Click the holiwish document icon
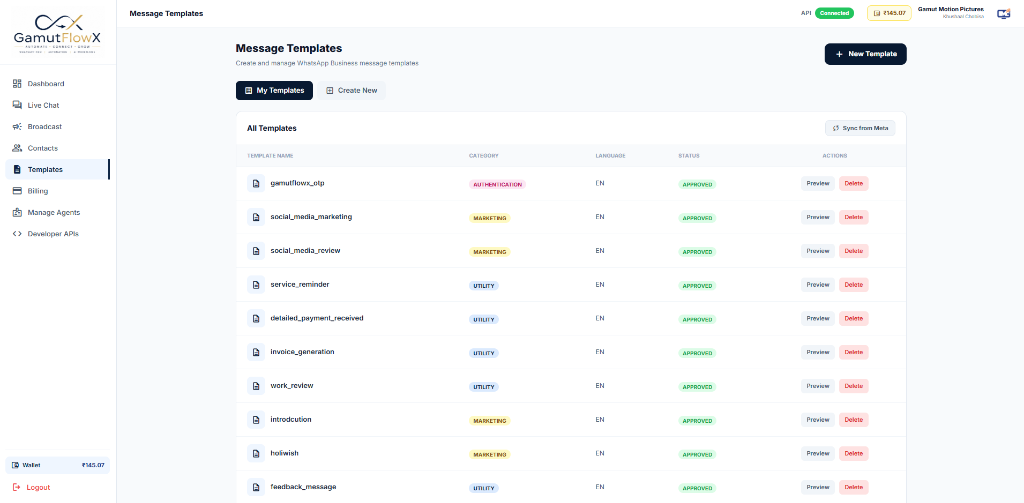The image size is (1024, 503). tap(256, 453)
